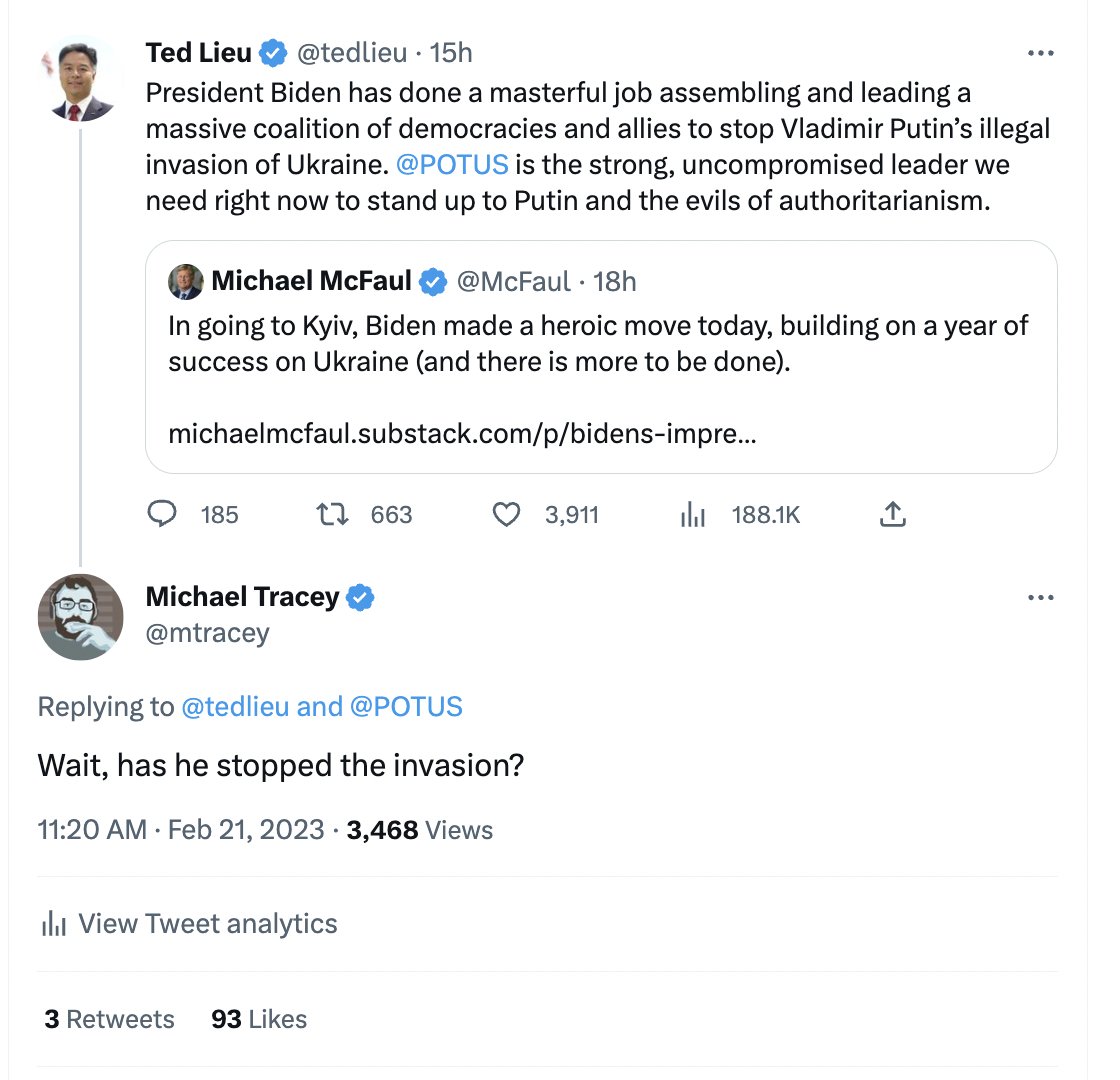Viewport: 1120px width, 1080px height.
Task: Open more options on Michael Tracey's tweet
Action: click(x=1041, y=598)
